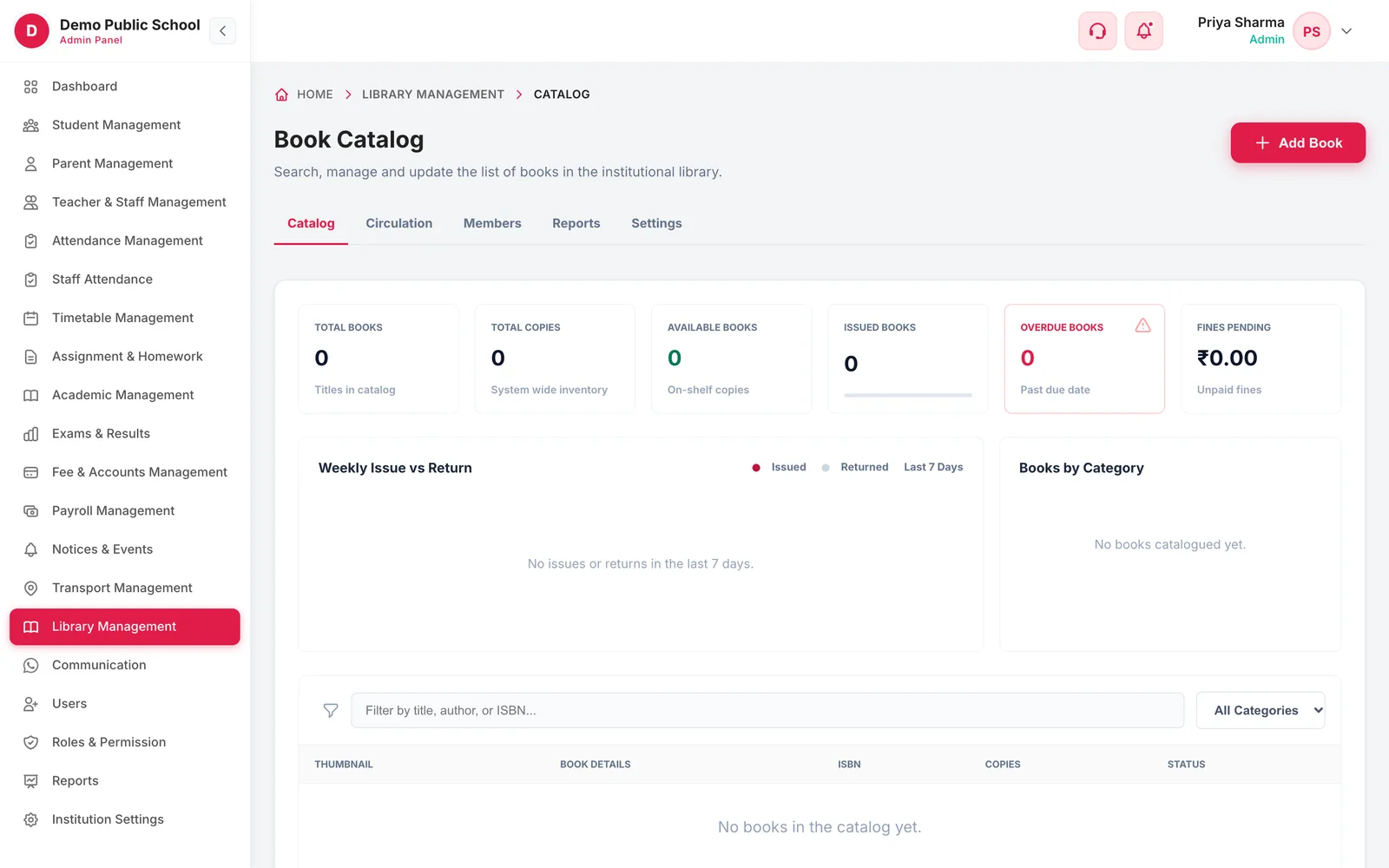Click the Institution Settings gear icon

point(30,819)
